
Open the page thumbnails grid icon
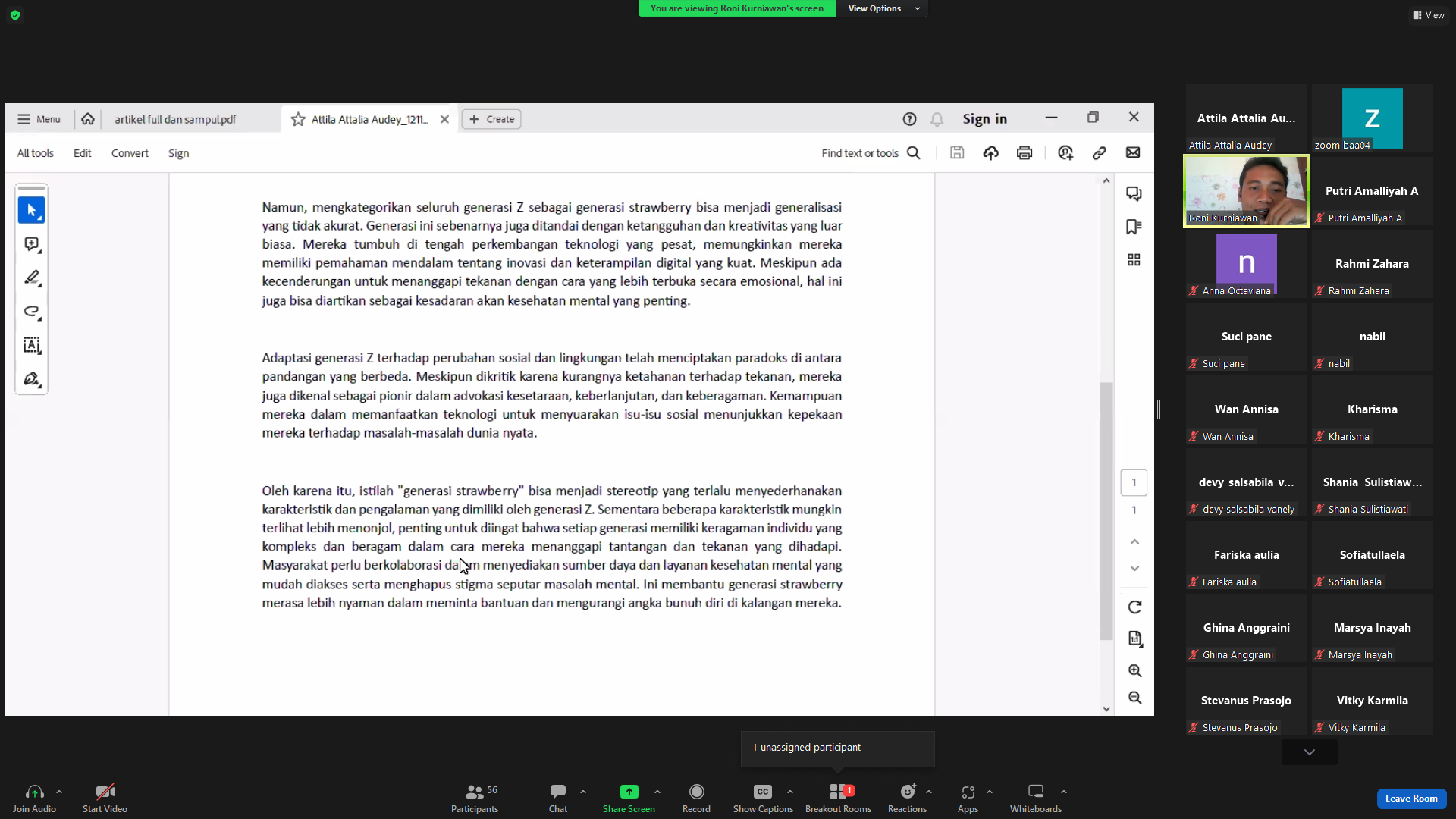(x=1134, y=260)
